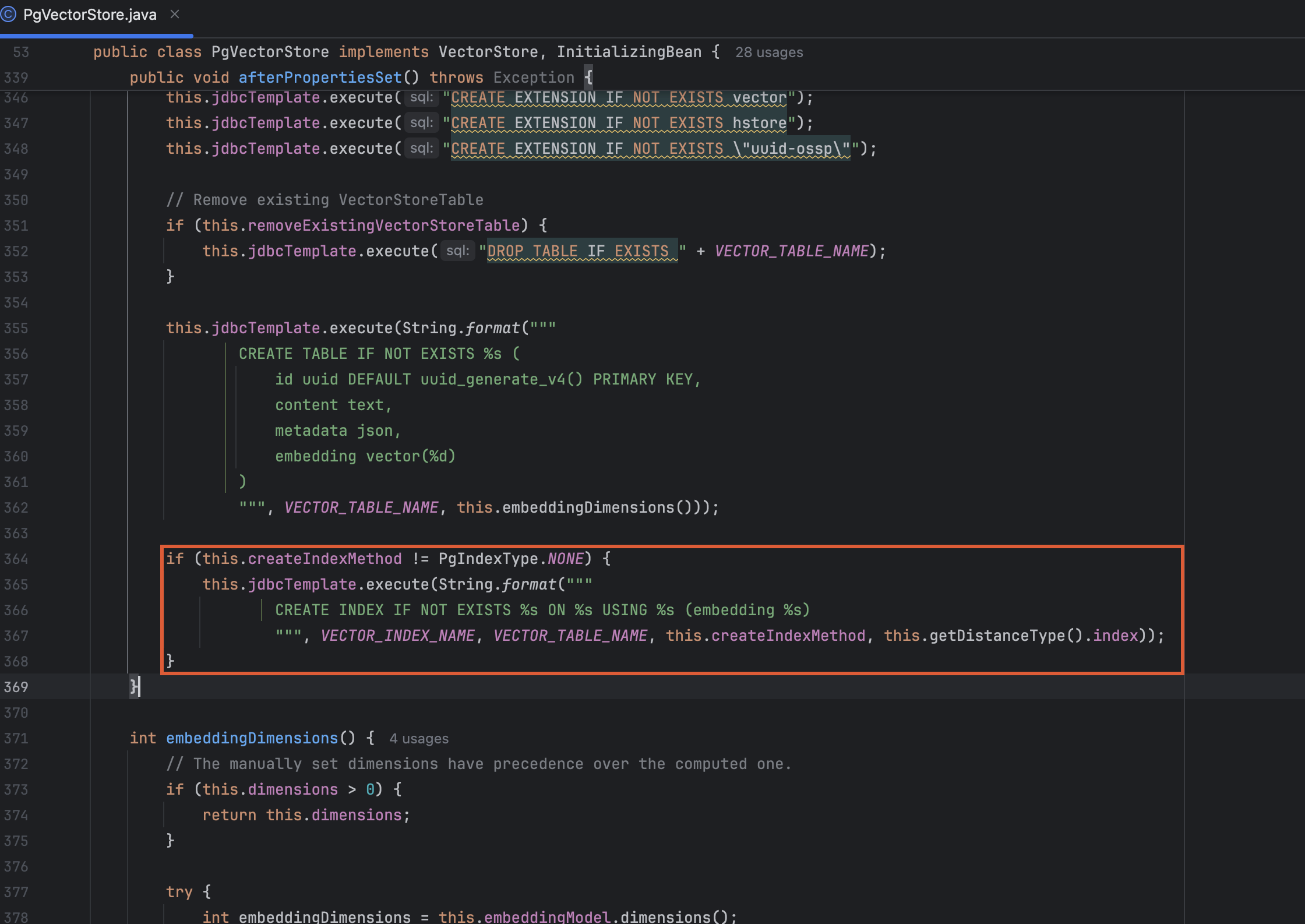Click the embeddingDimensions method declaration name
This screenshot has width=1305, height=924.
click(252, 738)
